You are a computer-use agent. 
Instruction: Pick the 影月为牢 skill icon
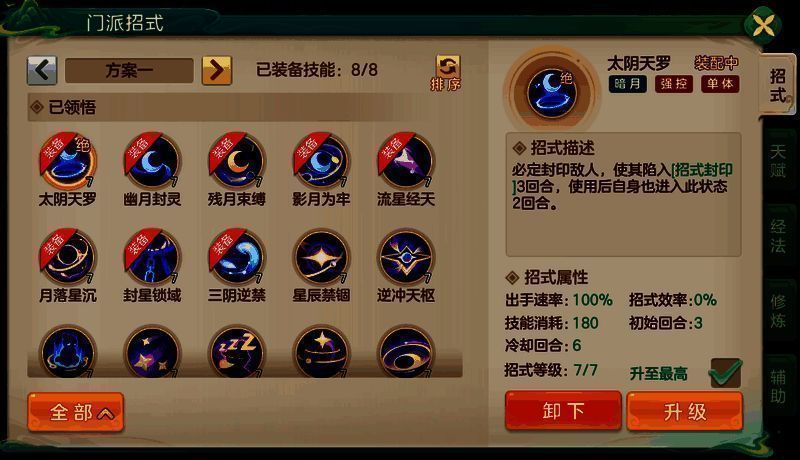coord(321,161)
